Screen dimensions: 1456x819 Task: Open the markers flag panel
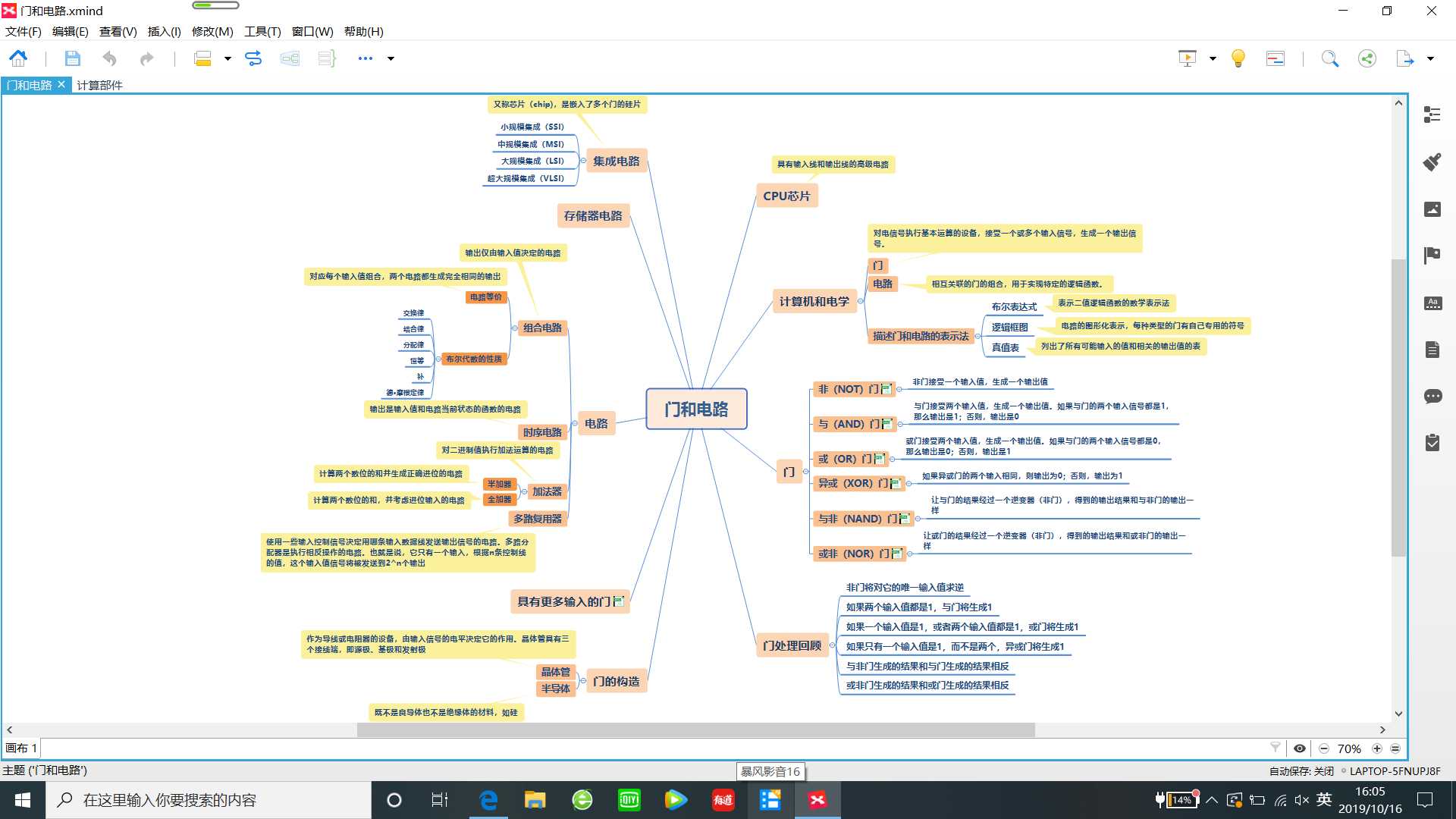1432,256
